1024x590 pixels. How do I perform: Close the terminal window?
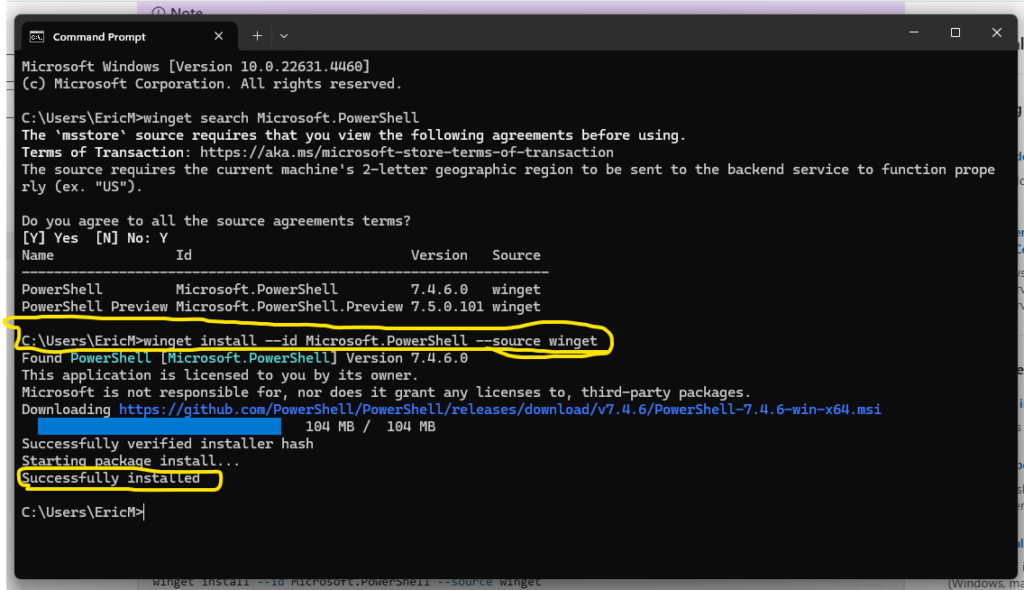(997, 32)
